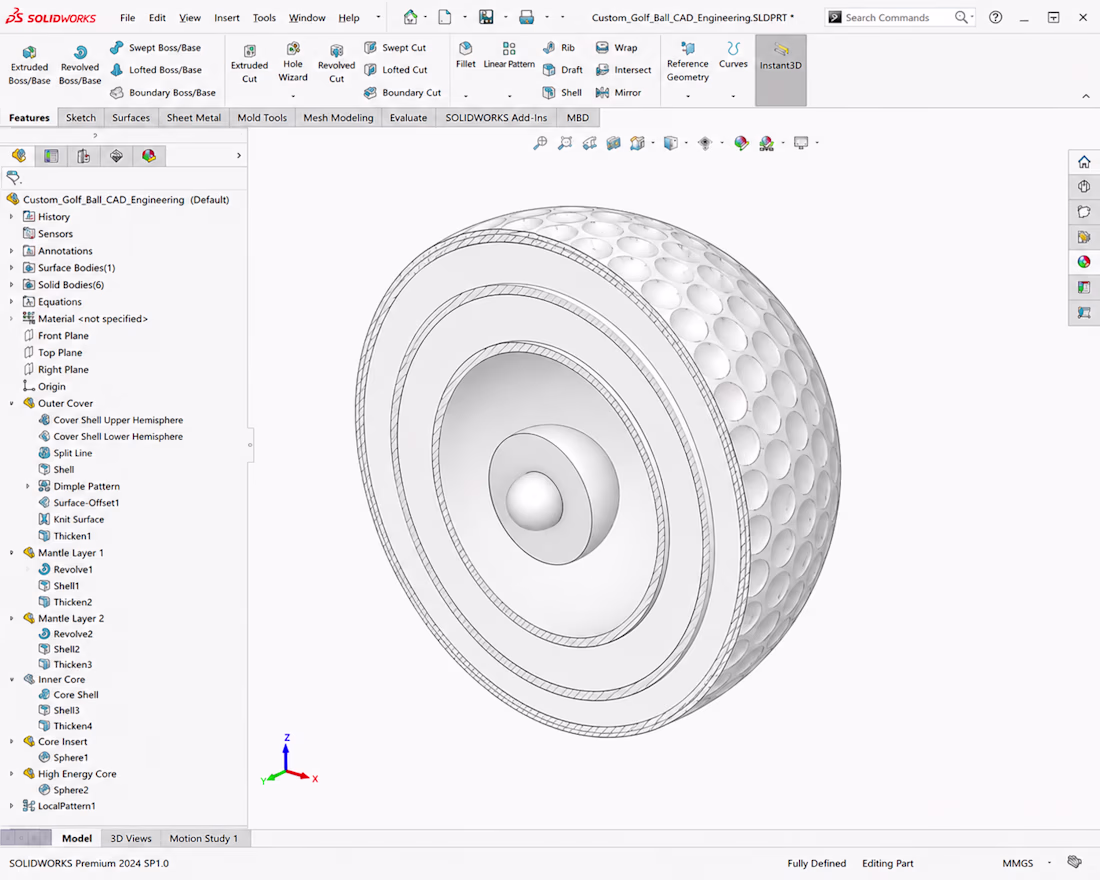Open the Insert menu
This screenshot has height=880, width=1100.
(227, 18)
